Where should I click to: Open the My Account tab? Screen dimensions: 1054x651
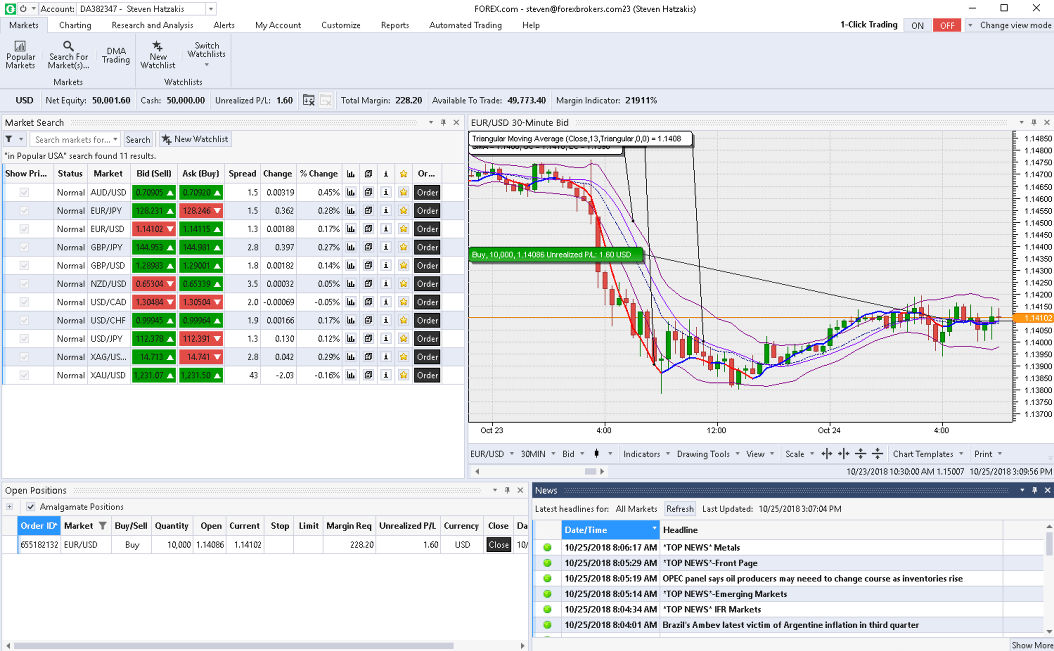click(x=278, y=25)
